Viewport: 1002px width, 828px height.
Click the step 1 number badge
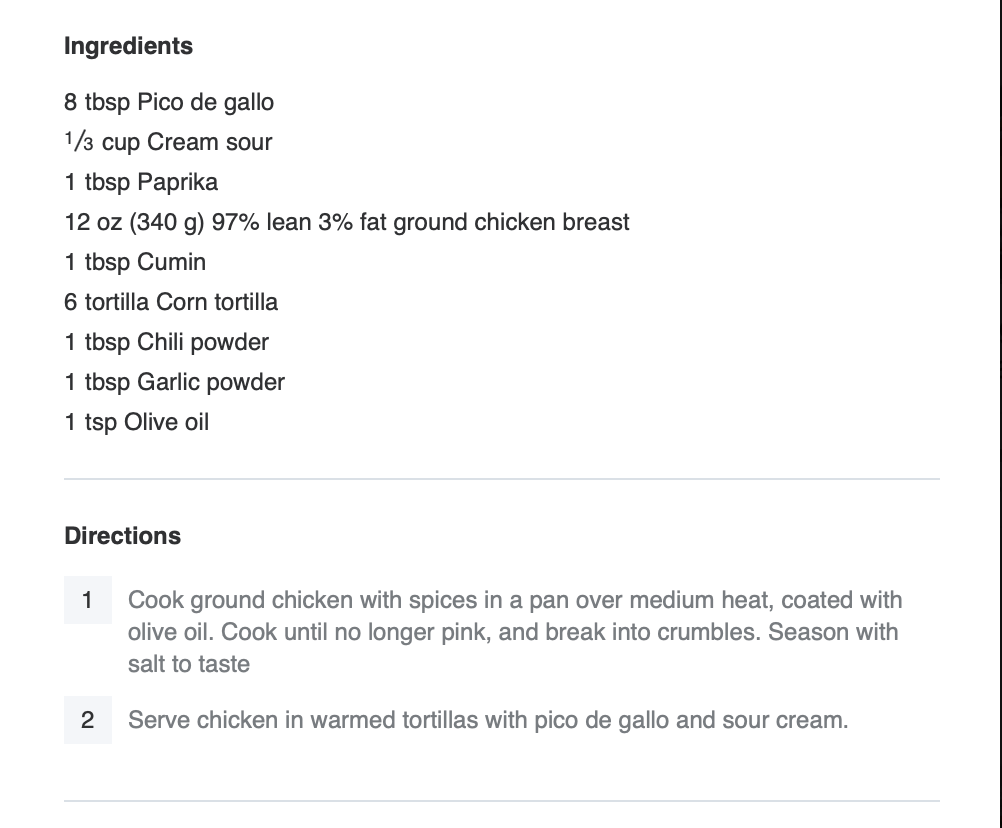click(x=88, y=600)
